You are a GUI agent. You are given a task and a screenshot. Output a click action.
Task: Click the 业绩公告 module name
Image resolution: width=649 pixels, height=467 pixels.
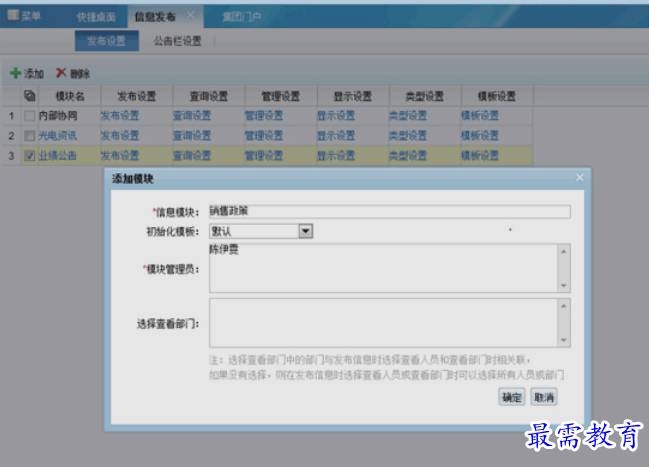point(58,156)
